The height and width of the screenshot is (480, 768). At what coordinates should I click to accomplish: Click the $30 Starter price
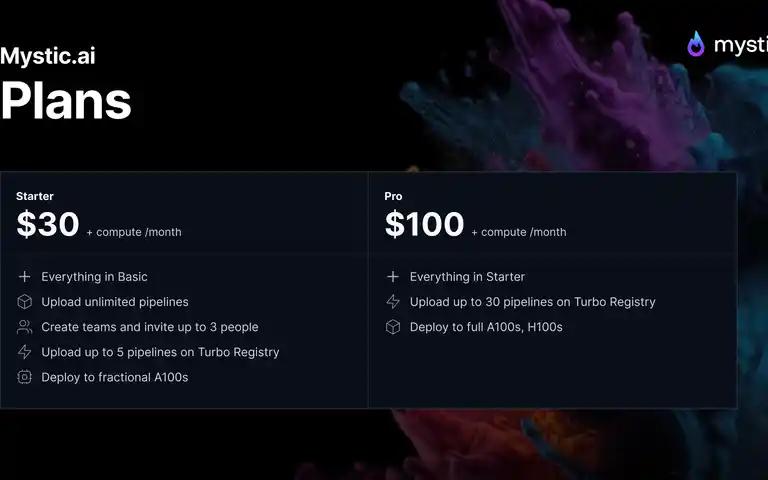(48, 224)
